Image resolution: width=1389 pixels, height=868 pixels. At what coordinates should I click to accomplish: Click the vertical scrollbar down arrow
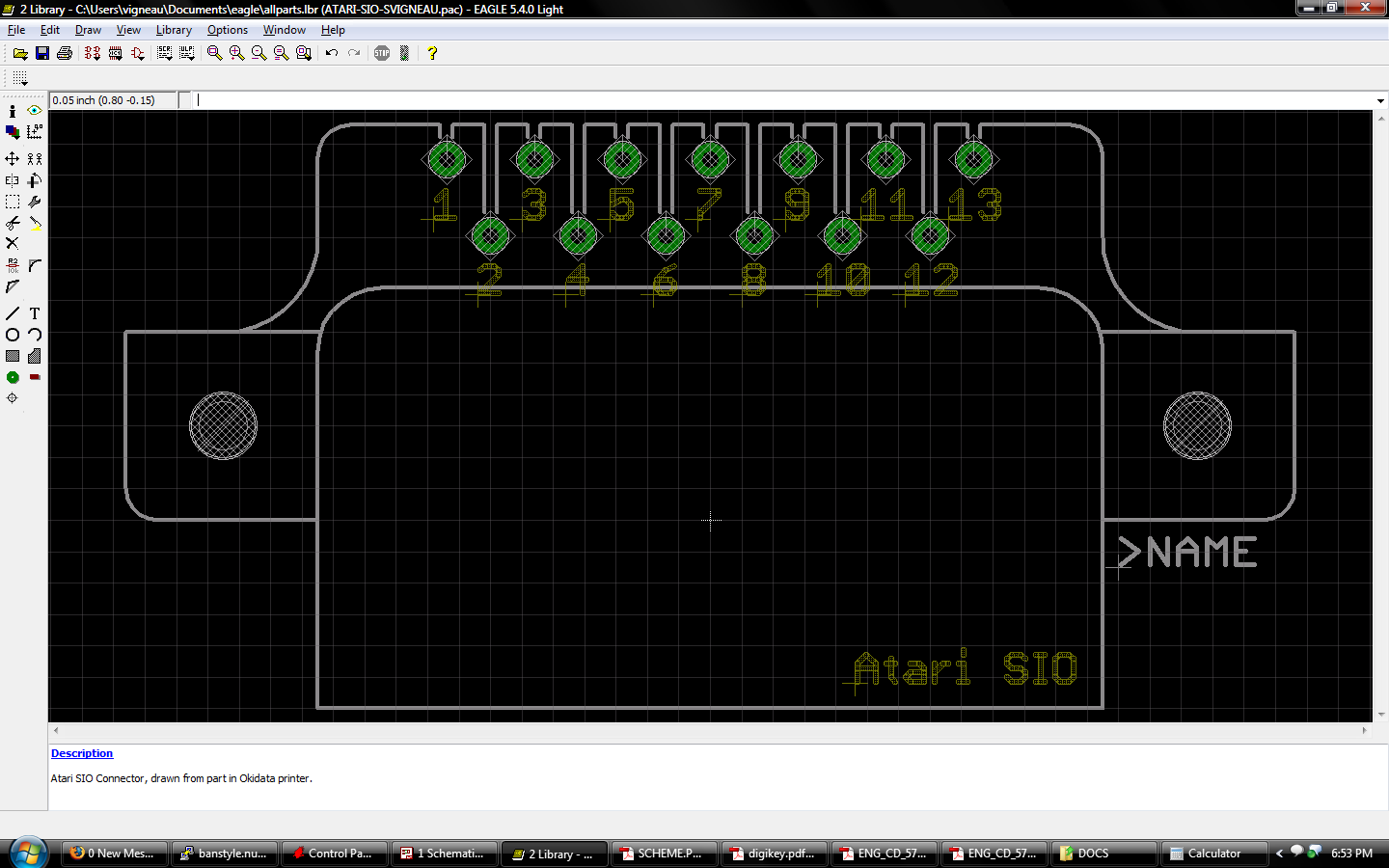pyautogui.click(x=1380, y=715)
